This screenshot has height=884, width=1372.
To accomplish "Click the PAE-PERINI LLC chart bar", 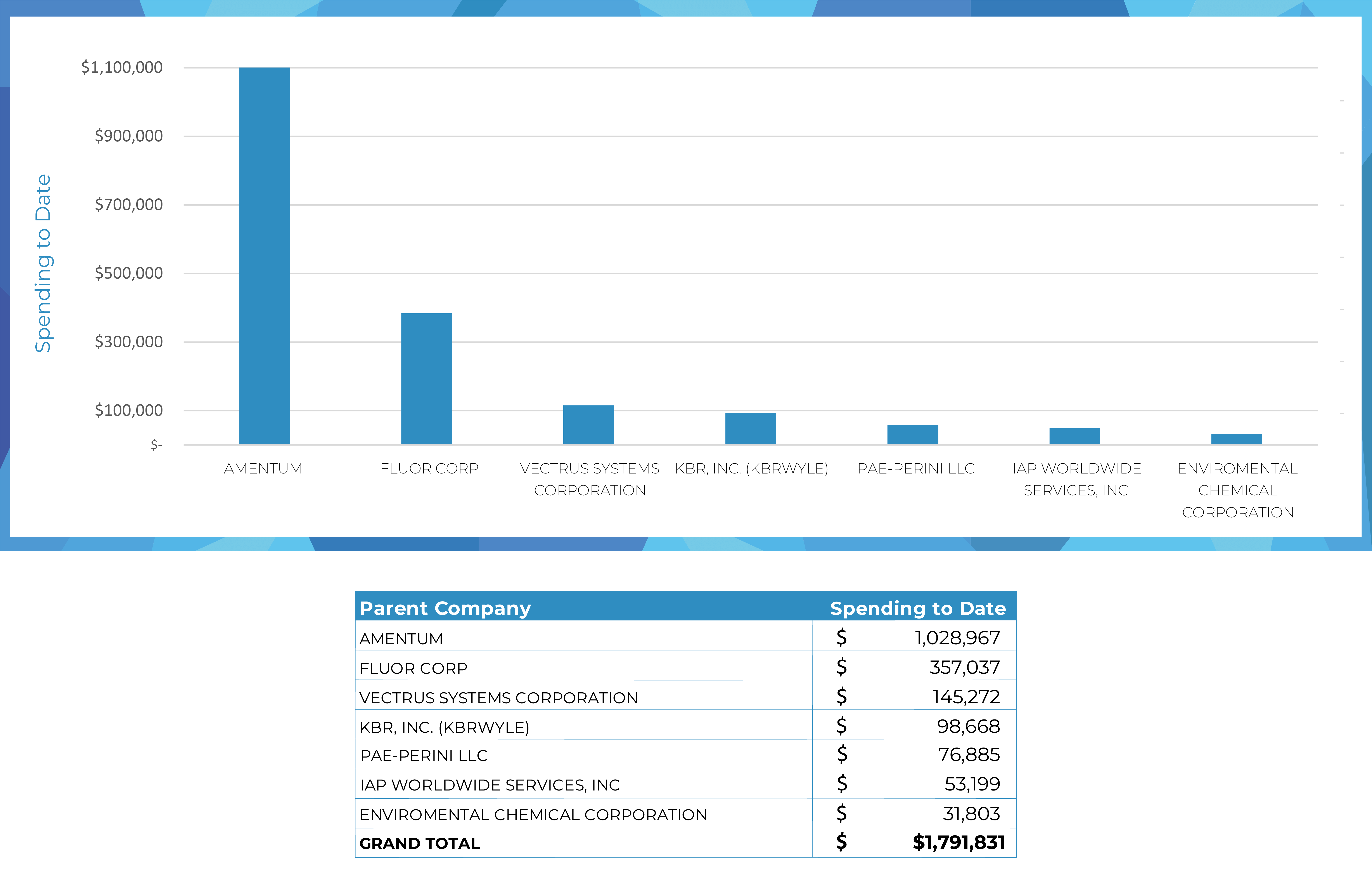I will click(912, 435).
